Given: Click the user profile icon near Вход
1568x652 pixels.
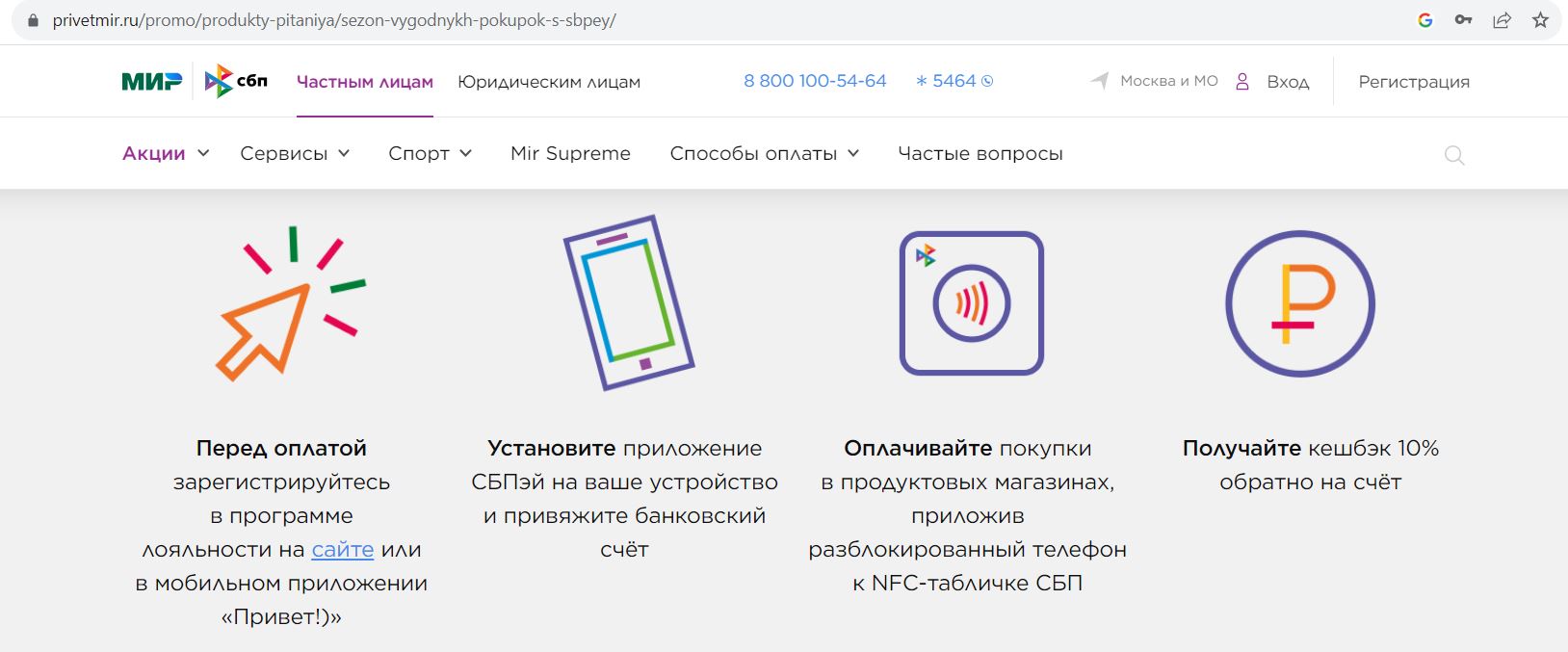Looking at the screenshot, I should (1242, 82).
